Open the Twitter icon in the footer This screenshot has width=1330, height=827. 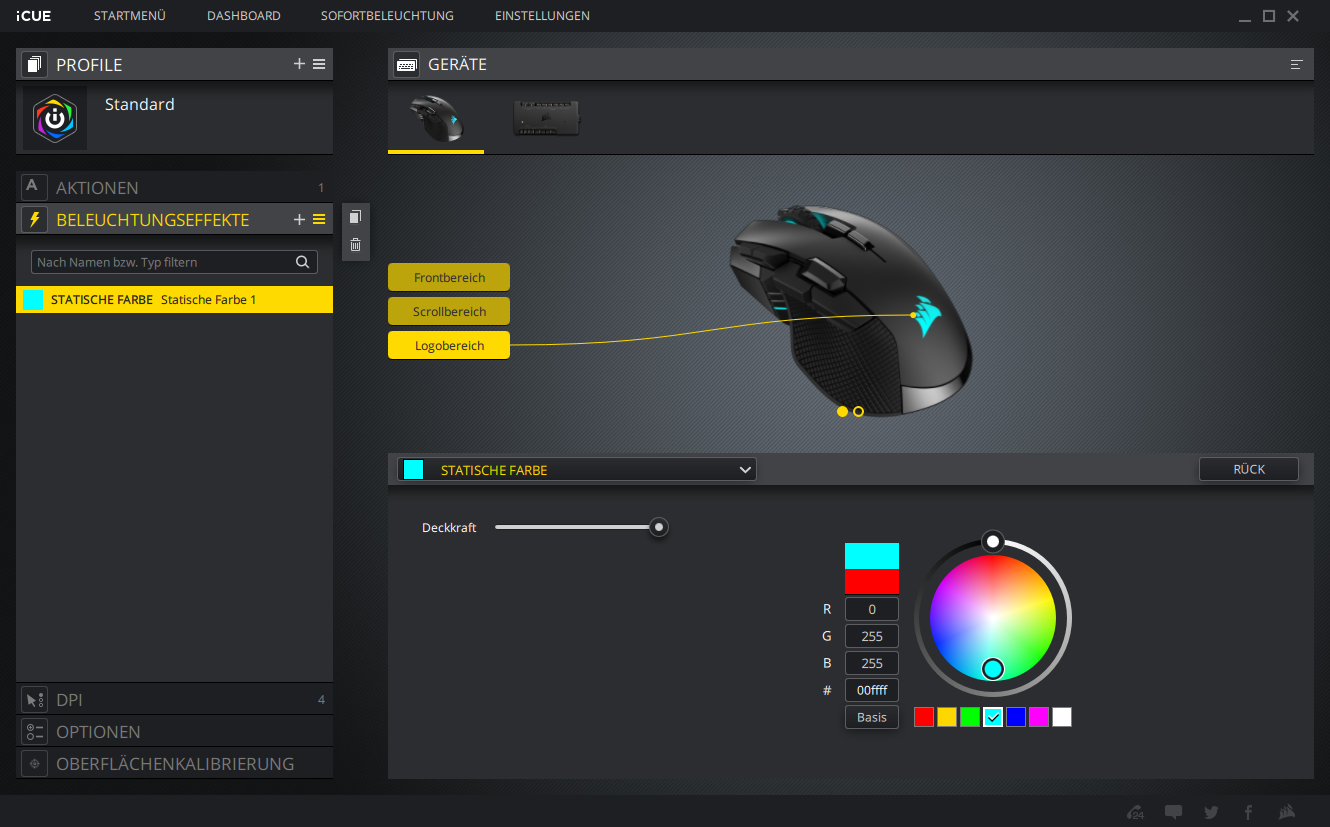click(x=1211, y=812)
